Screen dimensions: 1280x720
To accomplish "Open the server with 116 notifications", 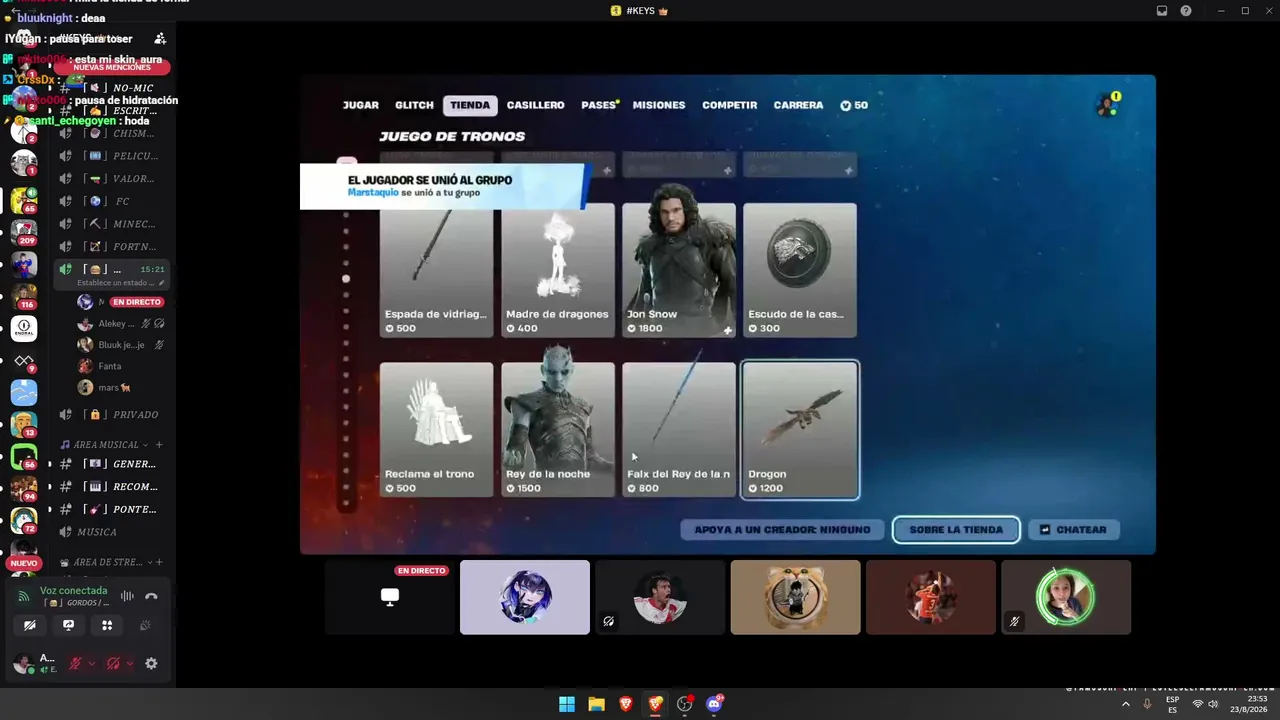I will (24, 297).
